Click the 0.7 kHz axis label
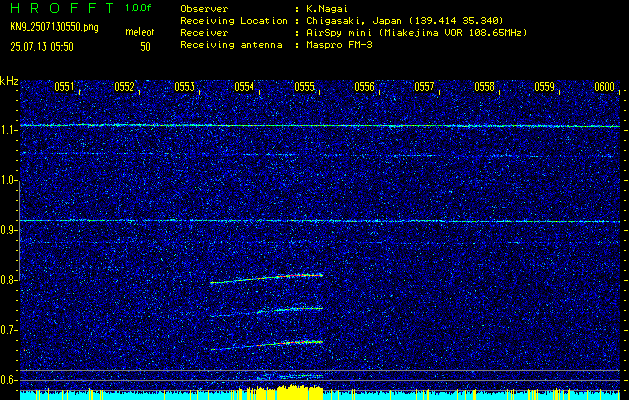 (7, 330)
